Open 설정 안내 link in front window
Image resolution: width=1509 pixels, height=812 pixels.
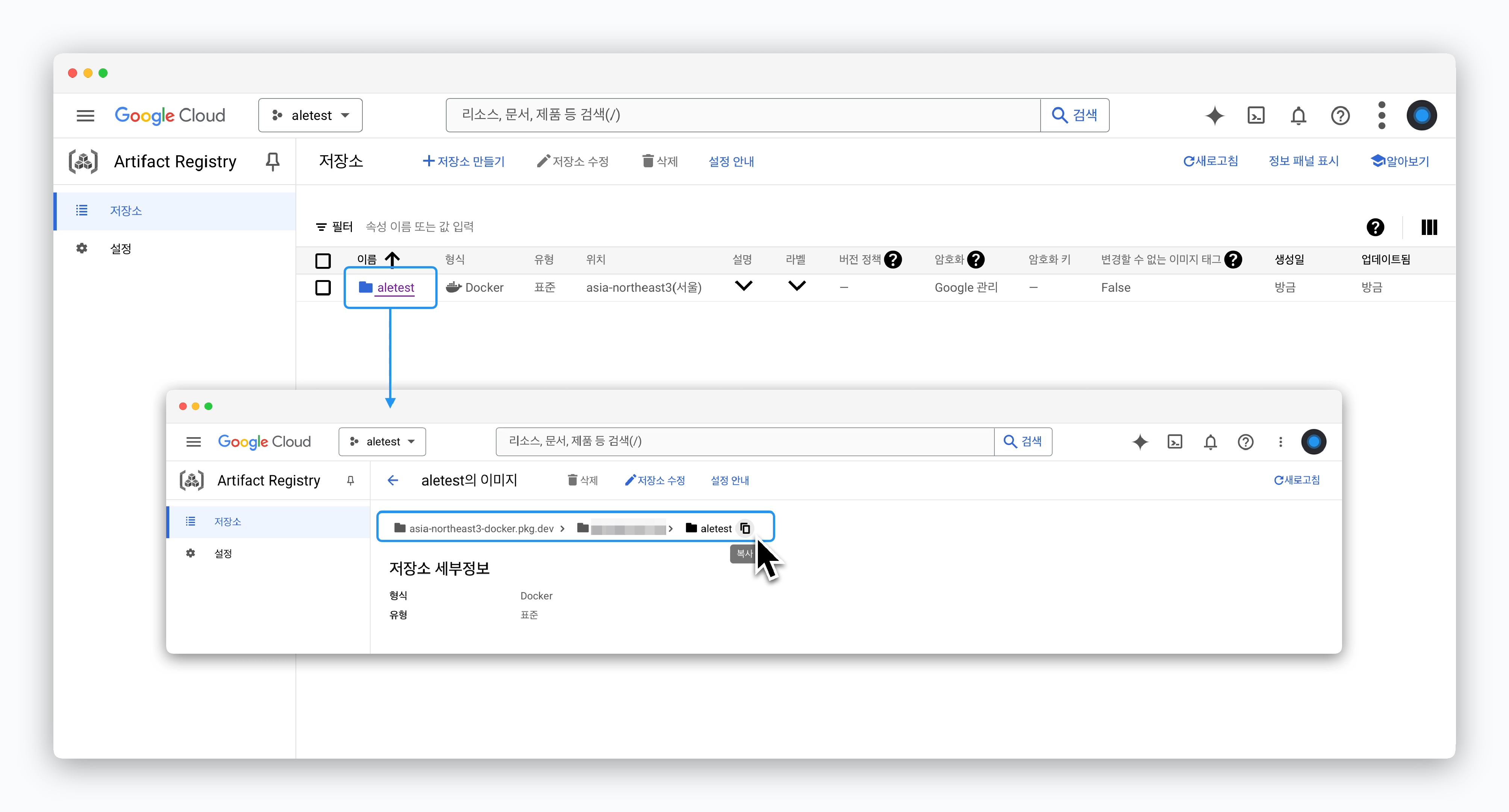click(730, 480)
